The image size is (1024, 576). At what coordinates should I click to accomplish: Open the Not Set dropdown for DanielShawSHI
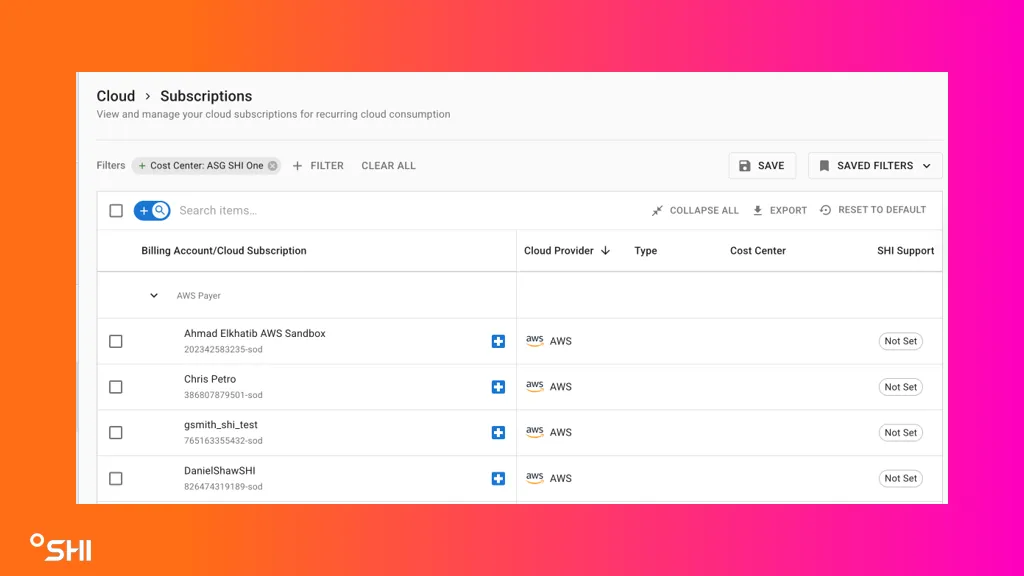901,478
